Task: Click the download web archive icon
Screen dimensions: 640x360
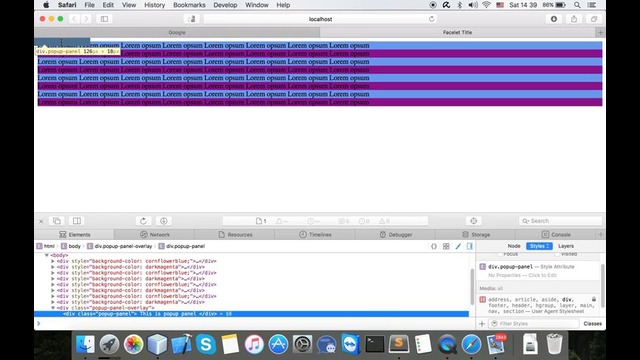Action: click(164, 221)
